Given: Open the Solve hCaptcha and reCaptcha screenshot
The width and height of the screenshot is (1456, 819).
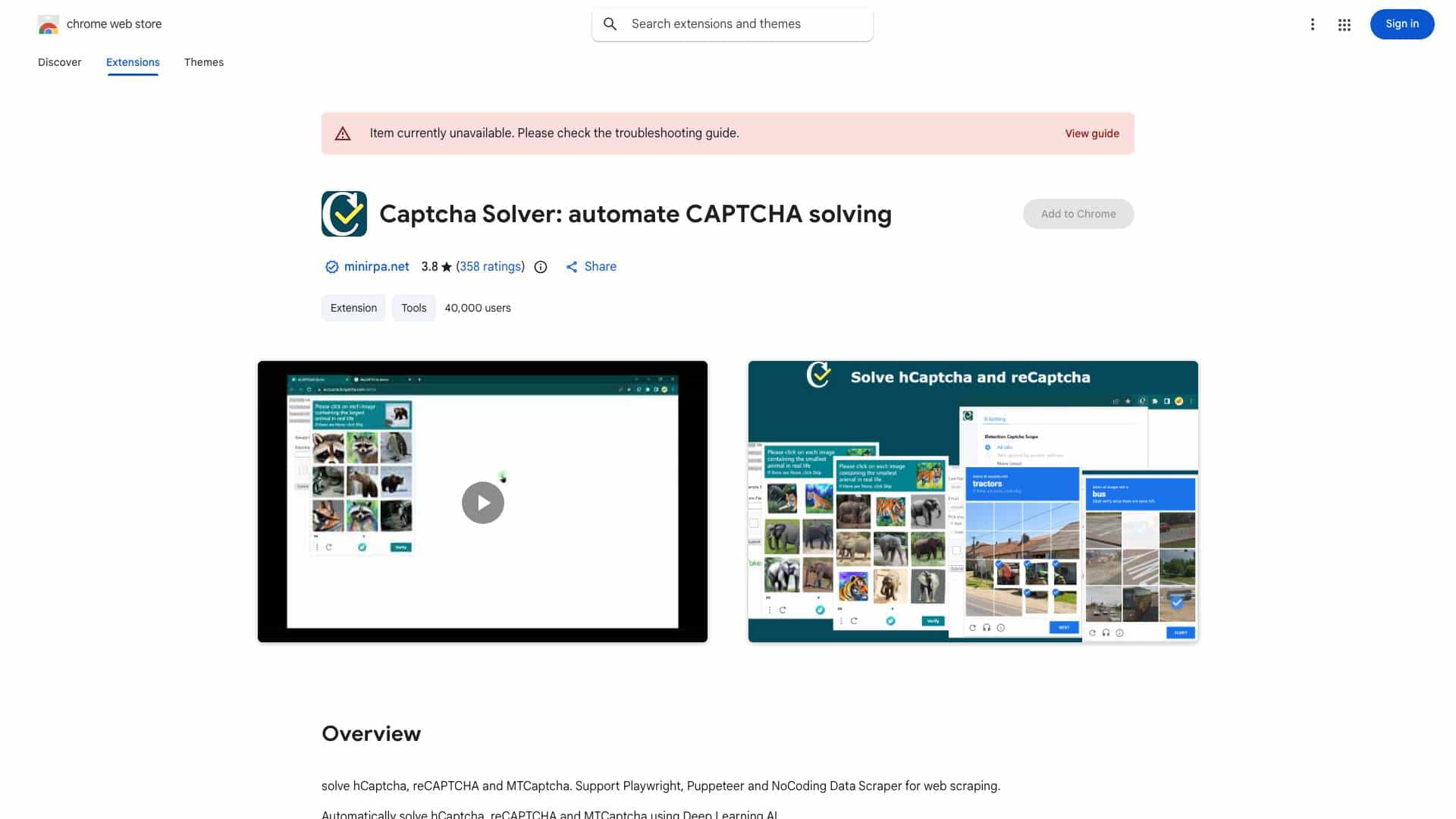Looking at the screenshot, I should [973, 501].
